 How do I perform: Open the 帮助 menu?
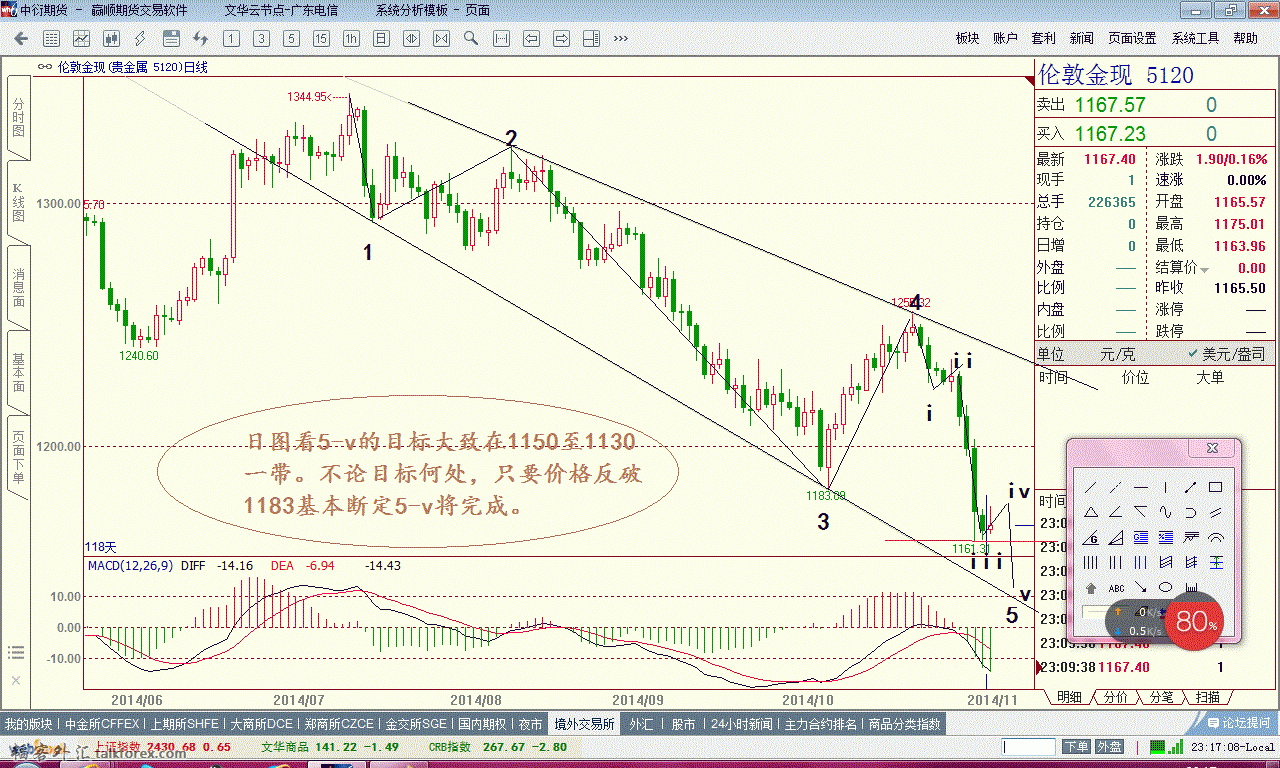tap(1245, 38)
